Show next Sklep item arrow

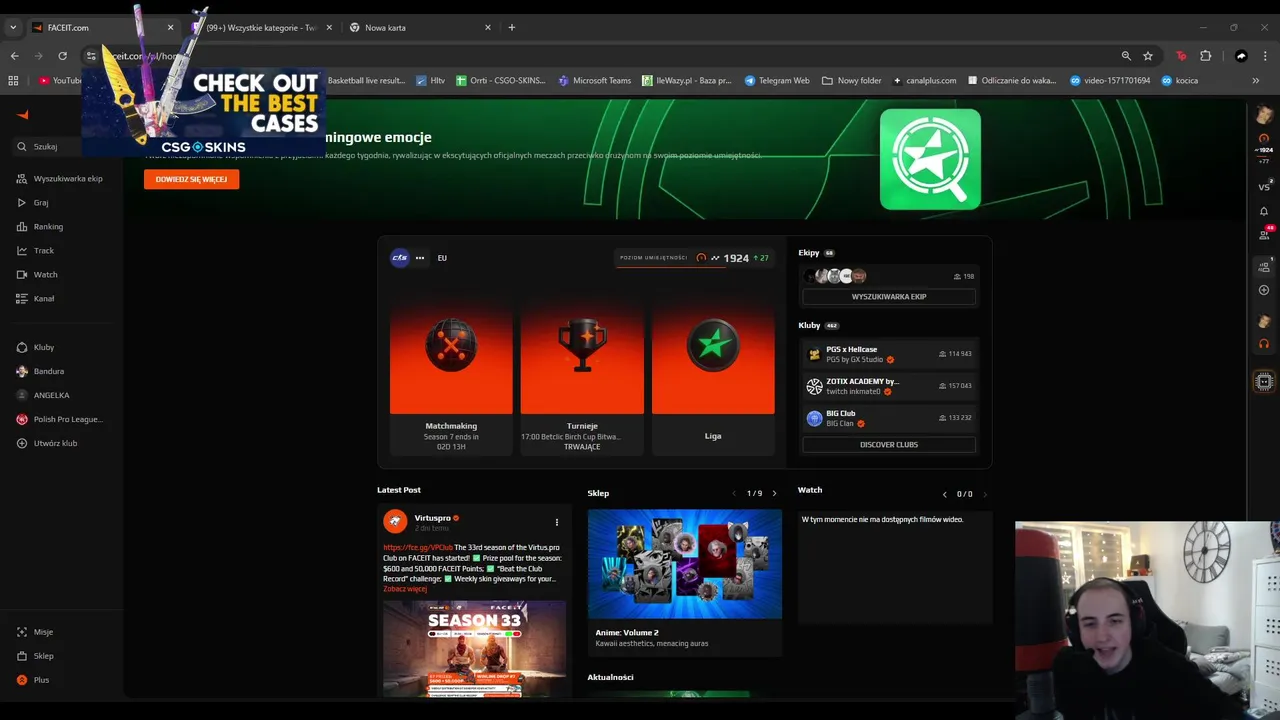point(774,493)
